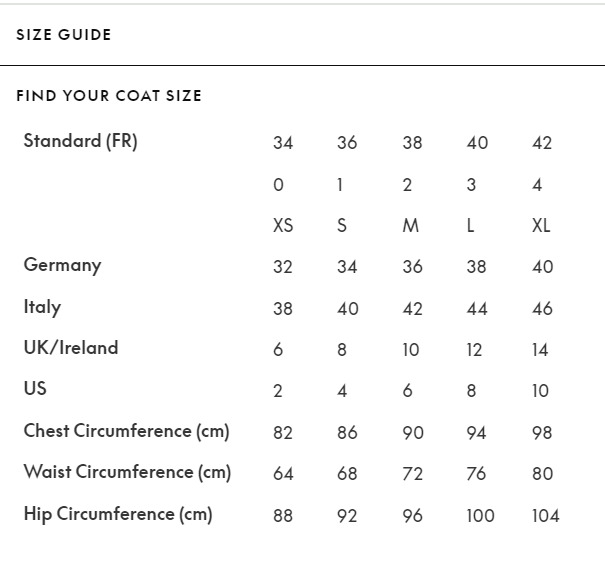Click Italy size 46
This screenshot has width=605, height=575.
pos(542,309)
